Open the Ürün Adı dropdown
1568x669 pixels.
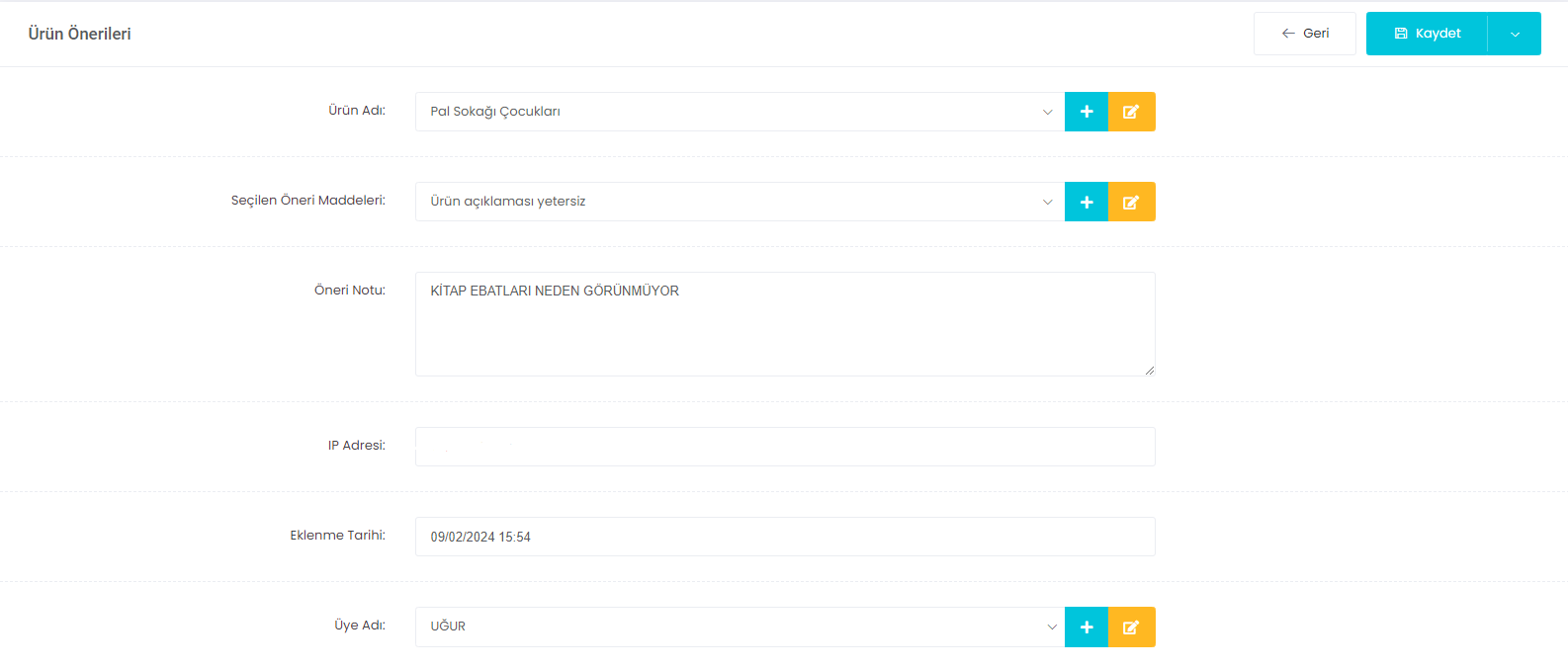point(740,112)
